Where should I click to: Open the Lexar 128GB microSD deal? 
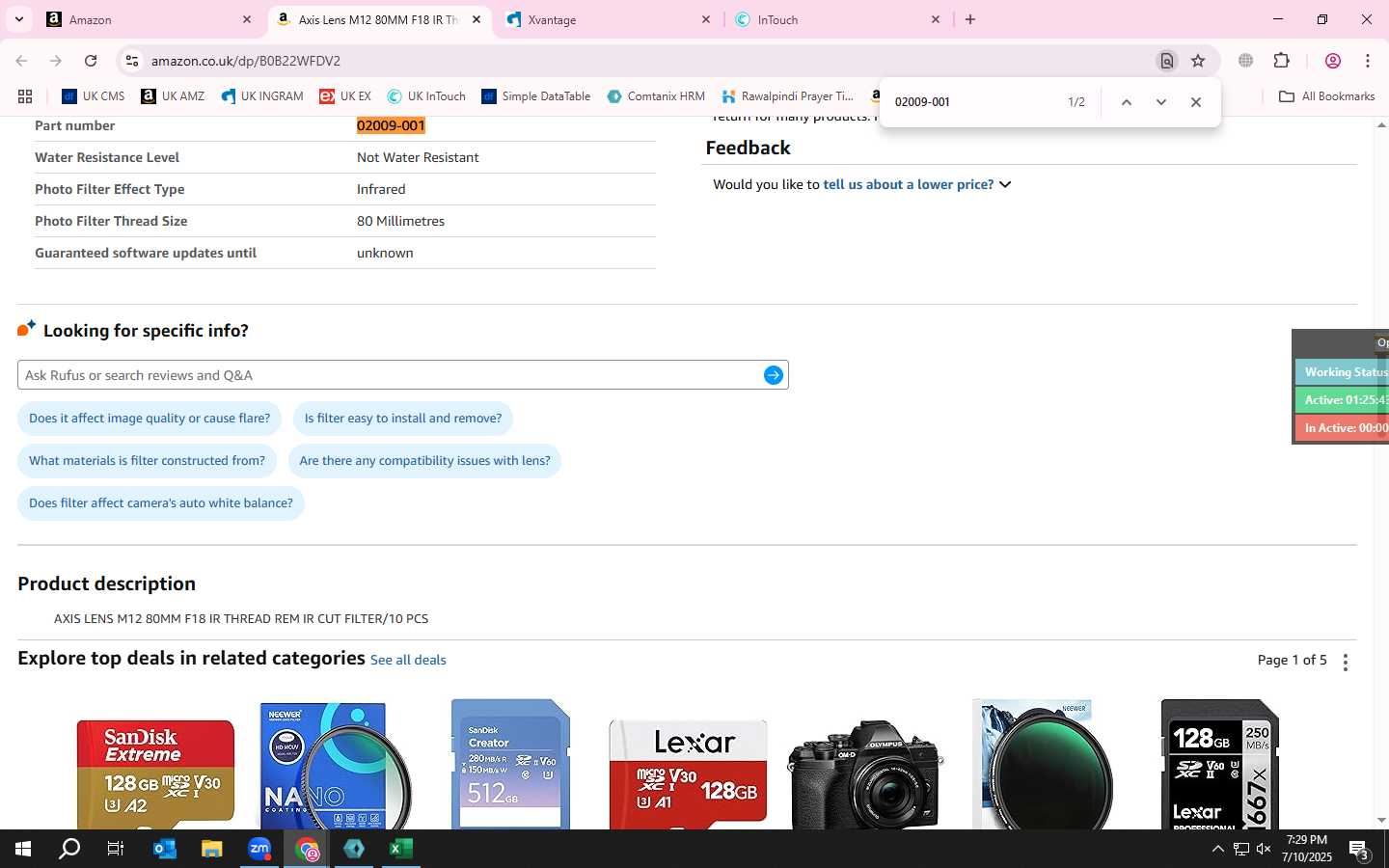pyautogui.click(x=688, y=773)
